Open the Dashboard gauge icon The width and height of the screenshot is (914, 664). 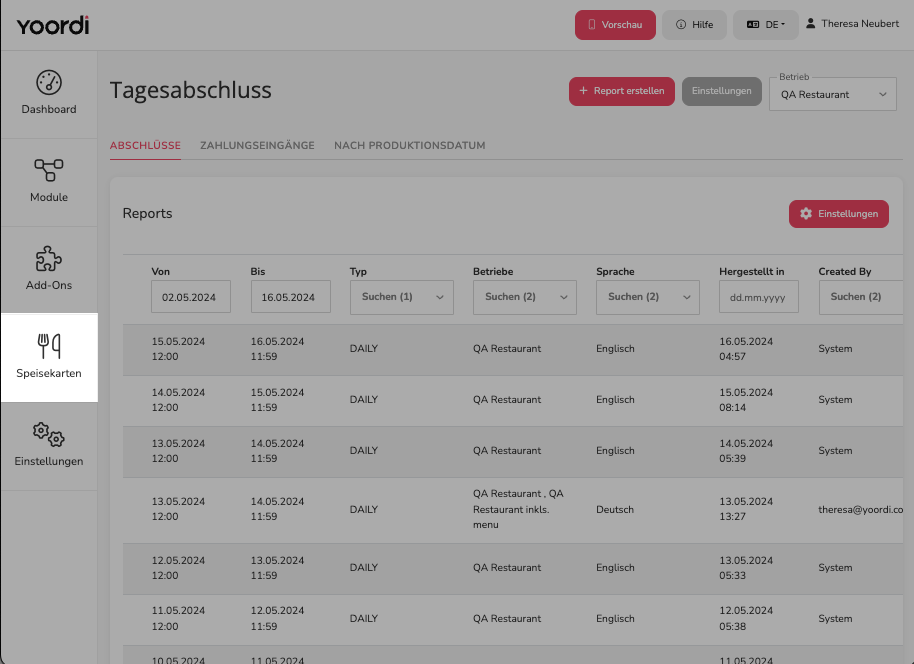(x=49, y=83)
